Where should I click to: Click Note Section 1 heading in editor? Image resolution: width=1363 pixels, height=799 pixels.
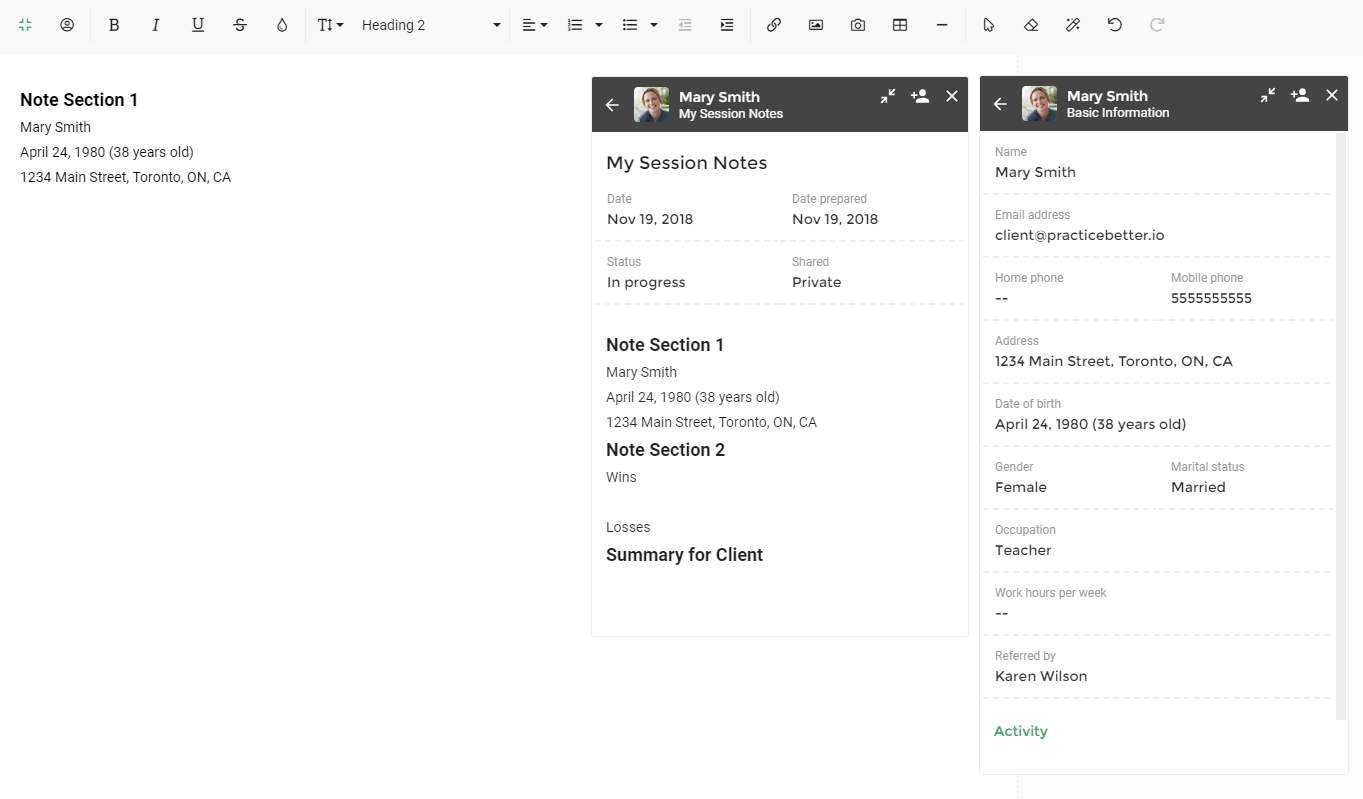pos(79,100)
